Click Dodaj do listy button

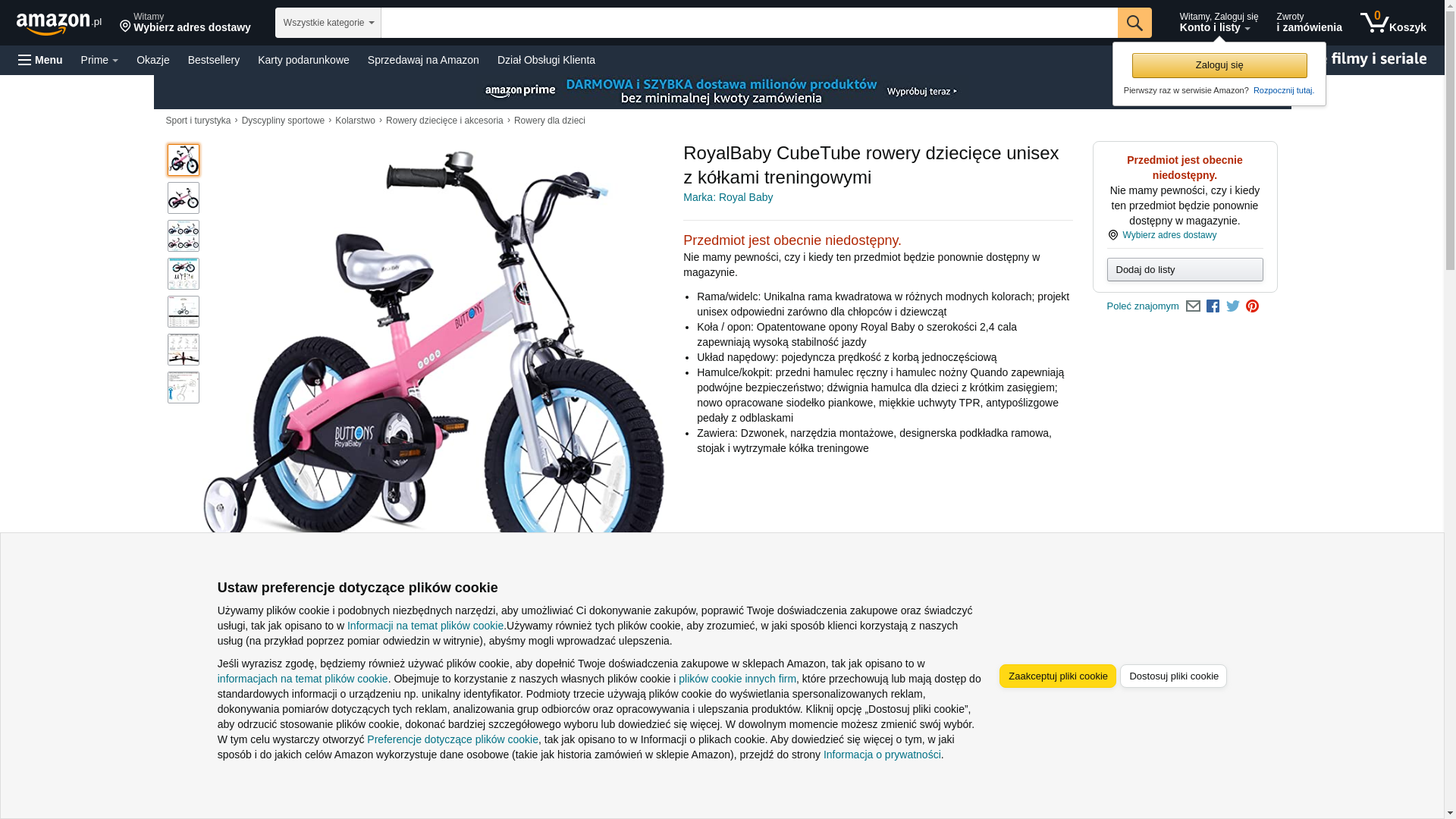pyautogui.click(x=1185, y=270)
